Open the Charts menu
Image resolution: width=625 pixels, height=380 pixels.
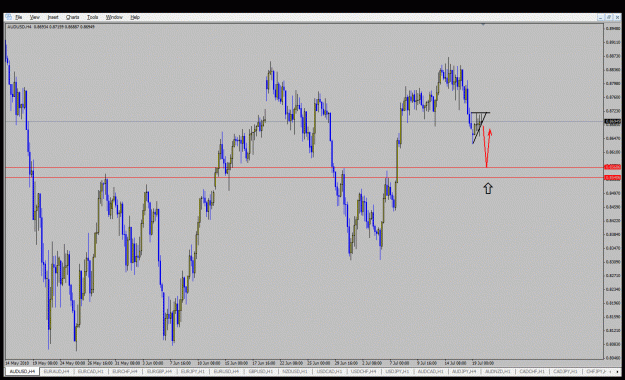click(73, 17)
